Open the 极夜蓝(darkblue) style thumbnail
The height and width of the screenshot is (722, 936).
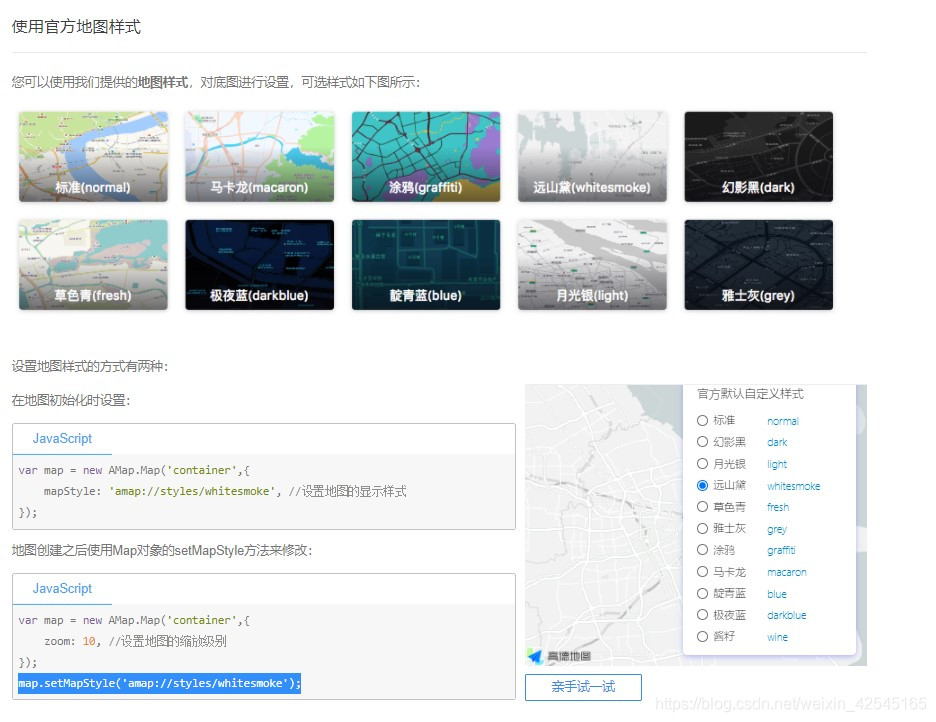point(260,264)
